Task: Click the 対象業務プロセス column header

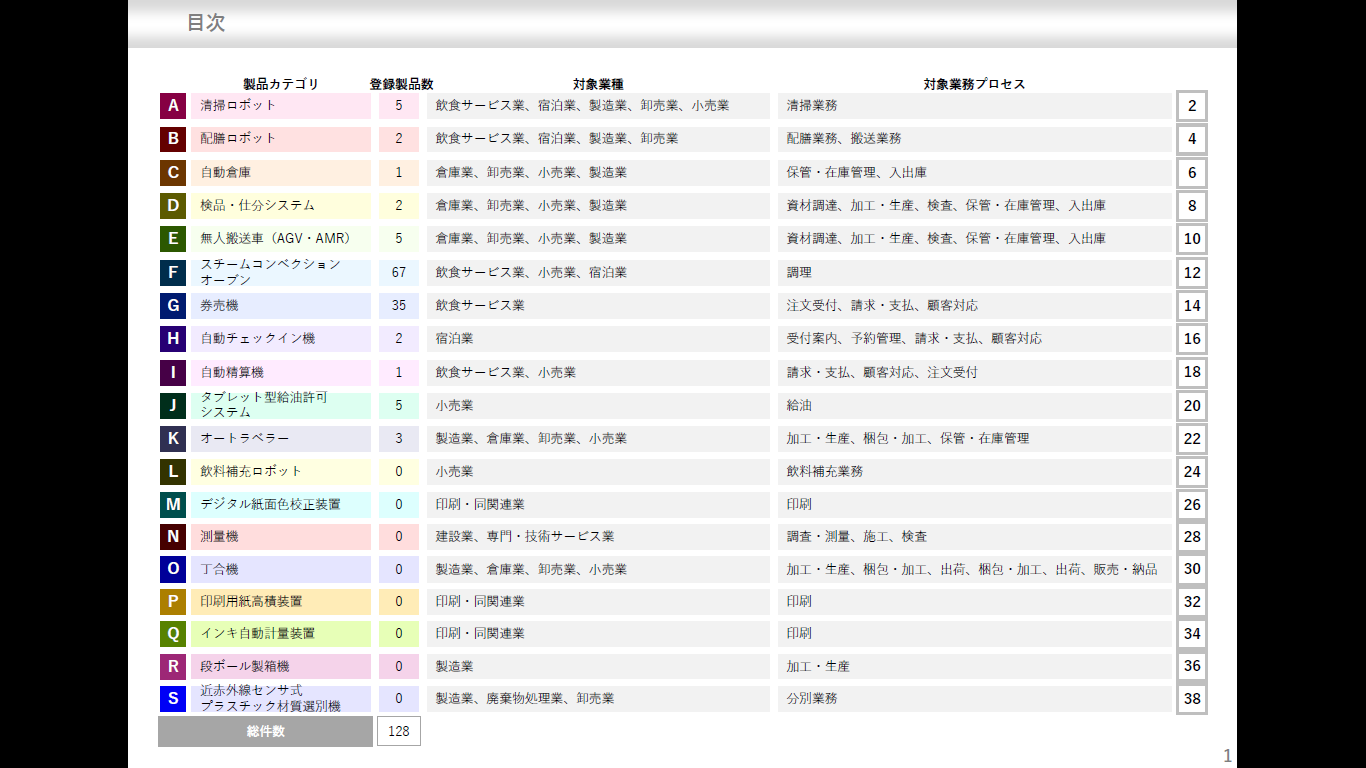Action: click(x=974, y=84)
